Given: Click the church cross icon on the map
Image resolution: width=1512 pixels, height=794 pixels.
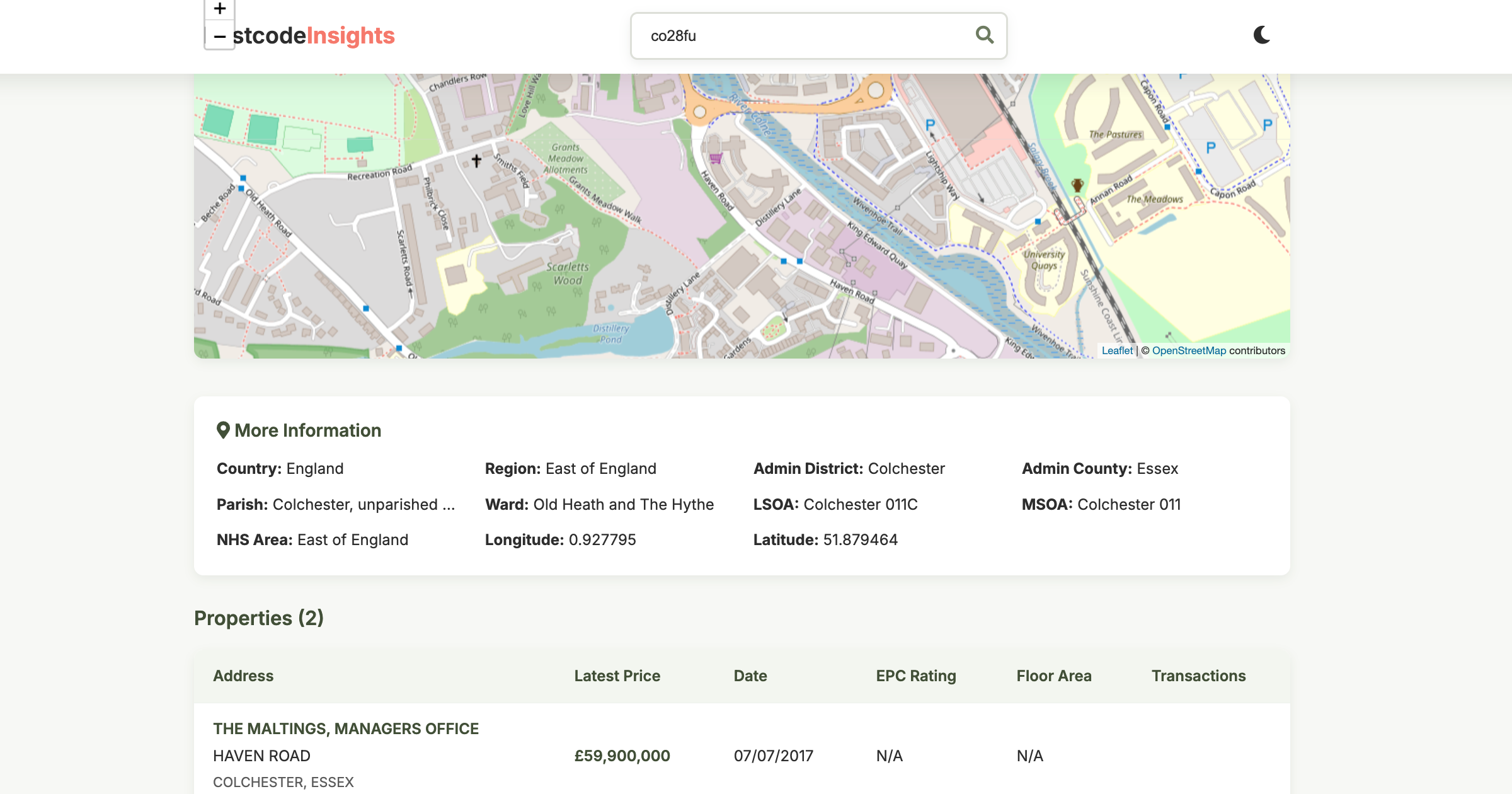Looking at the screenshot, I should (476, 161).
